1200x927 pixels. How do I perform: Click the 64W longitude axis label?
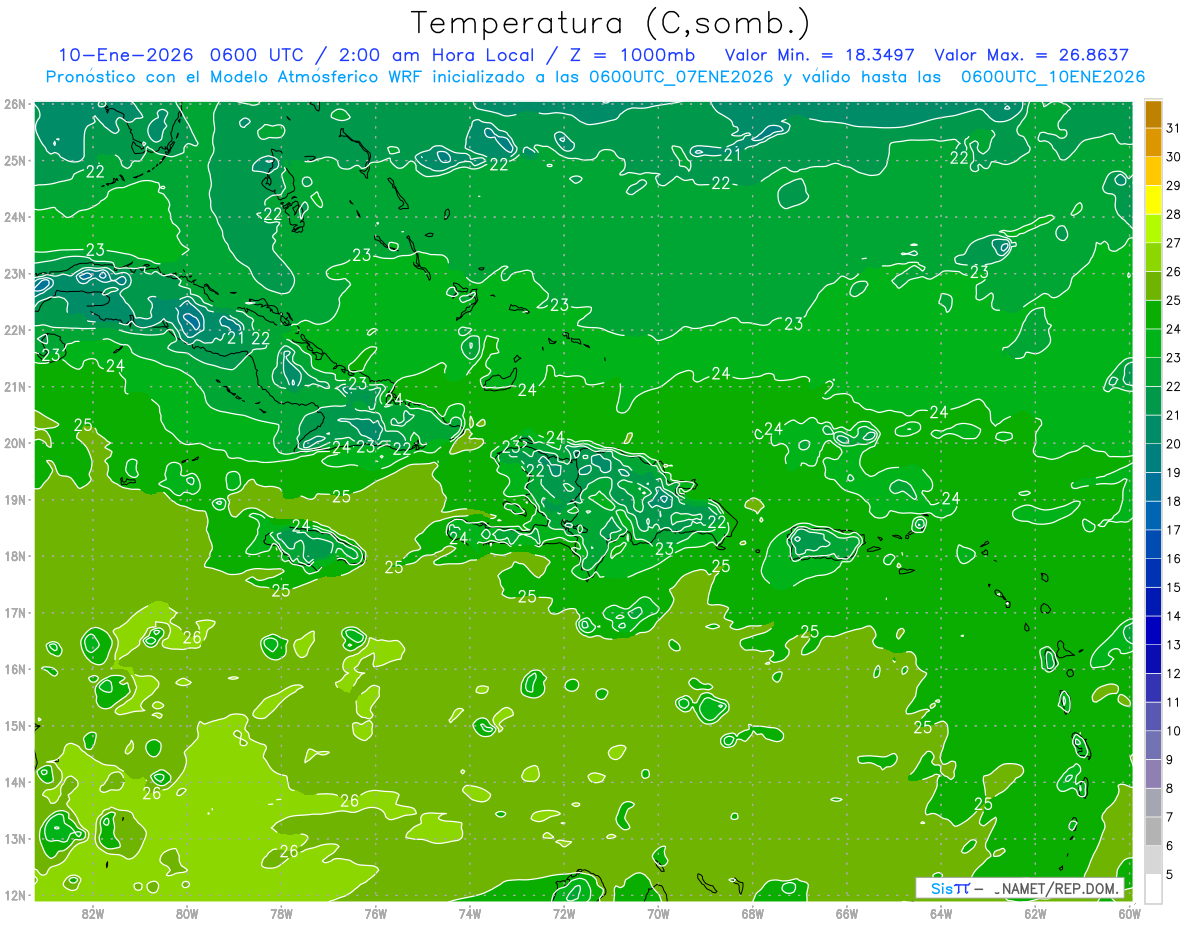941,913
